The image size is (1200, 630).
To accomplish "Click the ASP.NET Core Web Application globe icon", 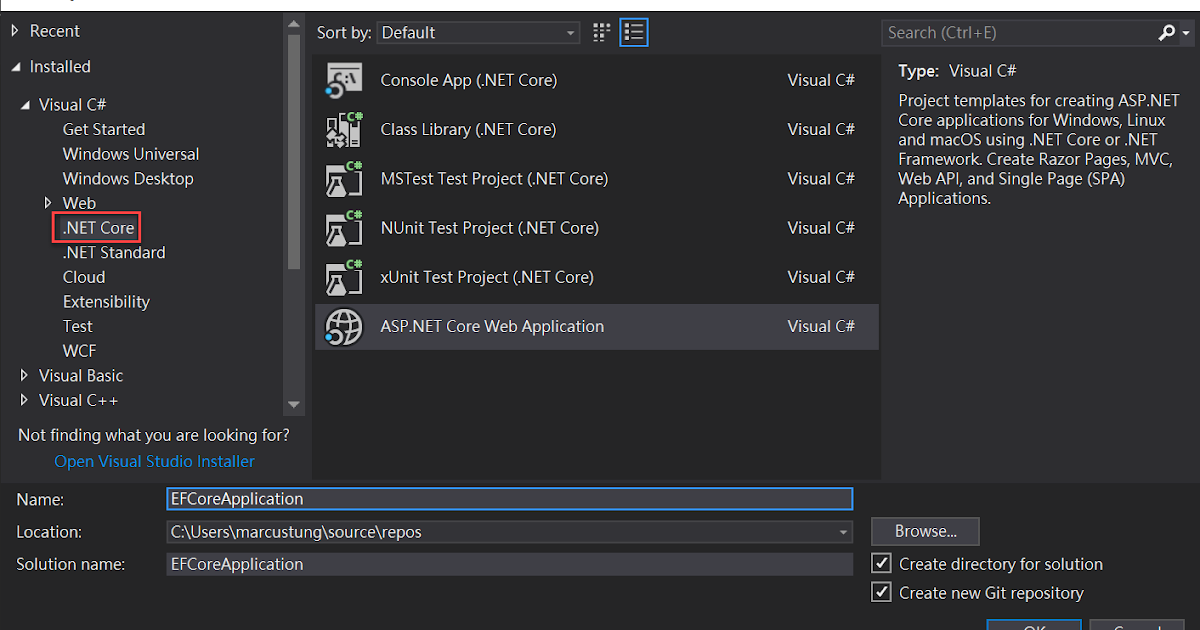I will coord(344,327).
